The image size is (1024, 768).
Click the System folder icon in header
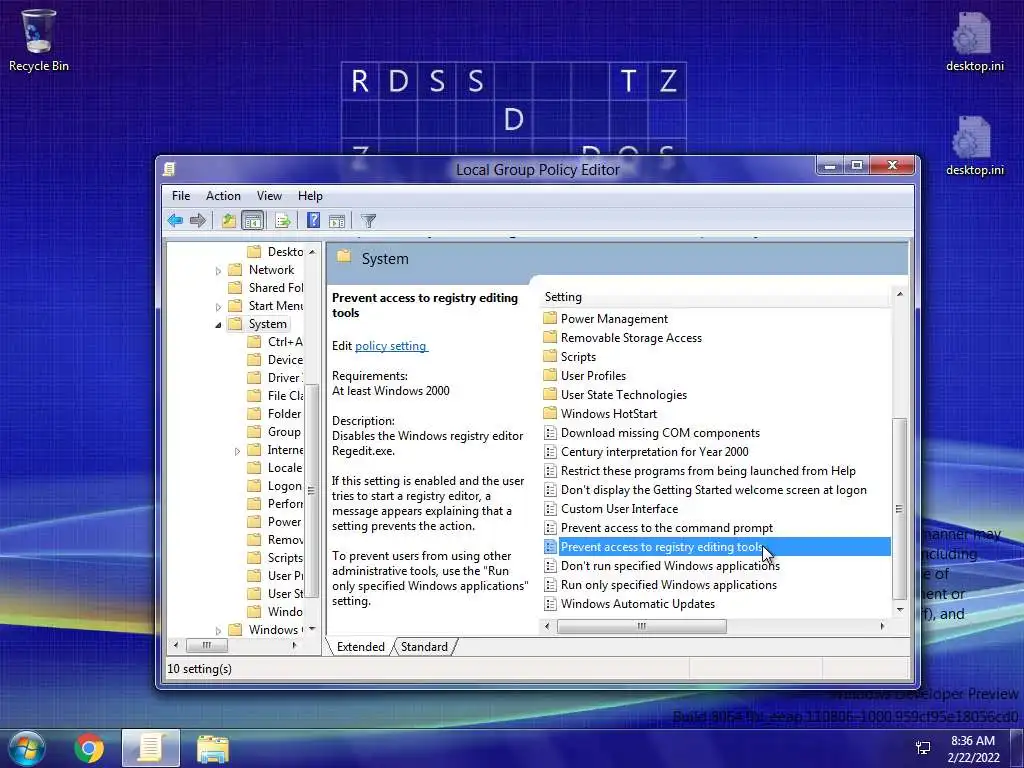(344, 257)
